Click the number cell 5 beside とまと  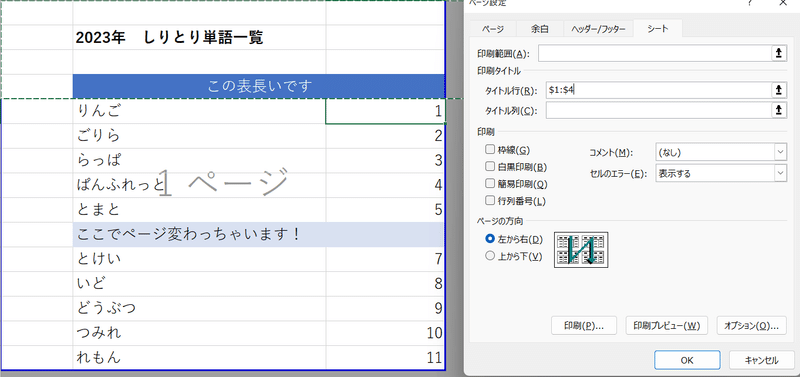coord(386,210)
